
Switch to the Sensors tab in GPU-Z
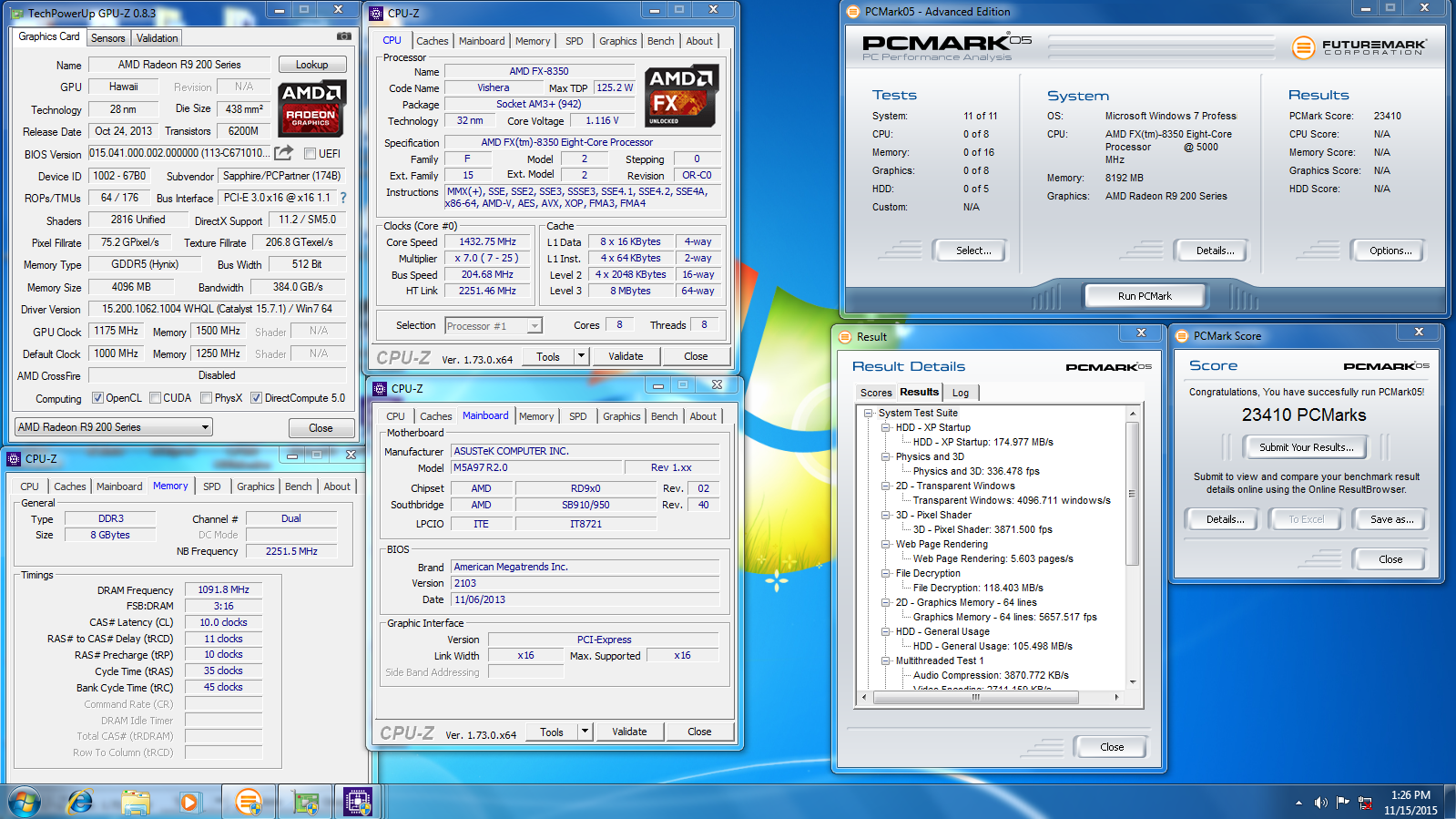click(108, 38)
